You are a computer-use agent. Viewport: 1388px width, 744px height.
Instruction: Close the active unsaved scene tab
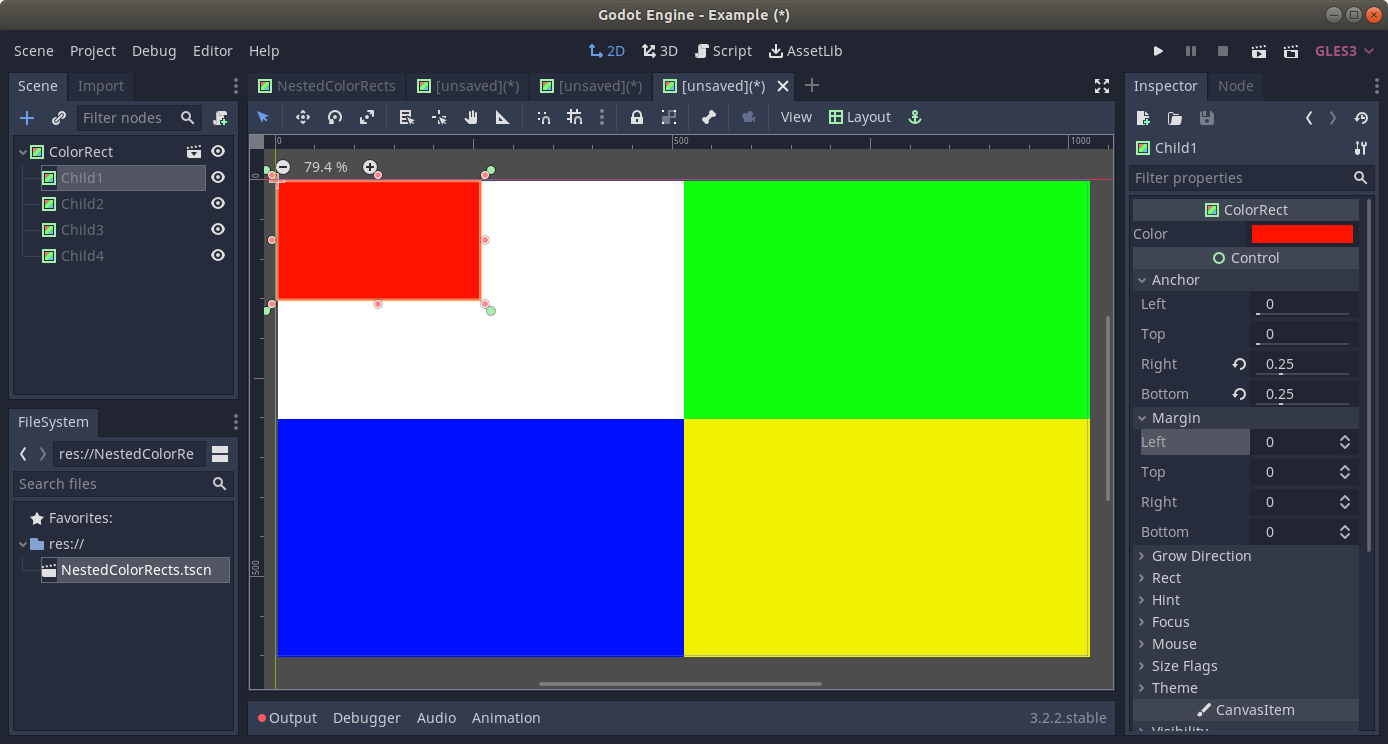pyautogui.click(x=783, y=86)
